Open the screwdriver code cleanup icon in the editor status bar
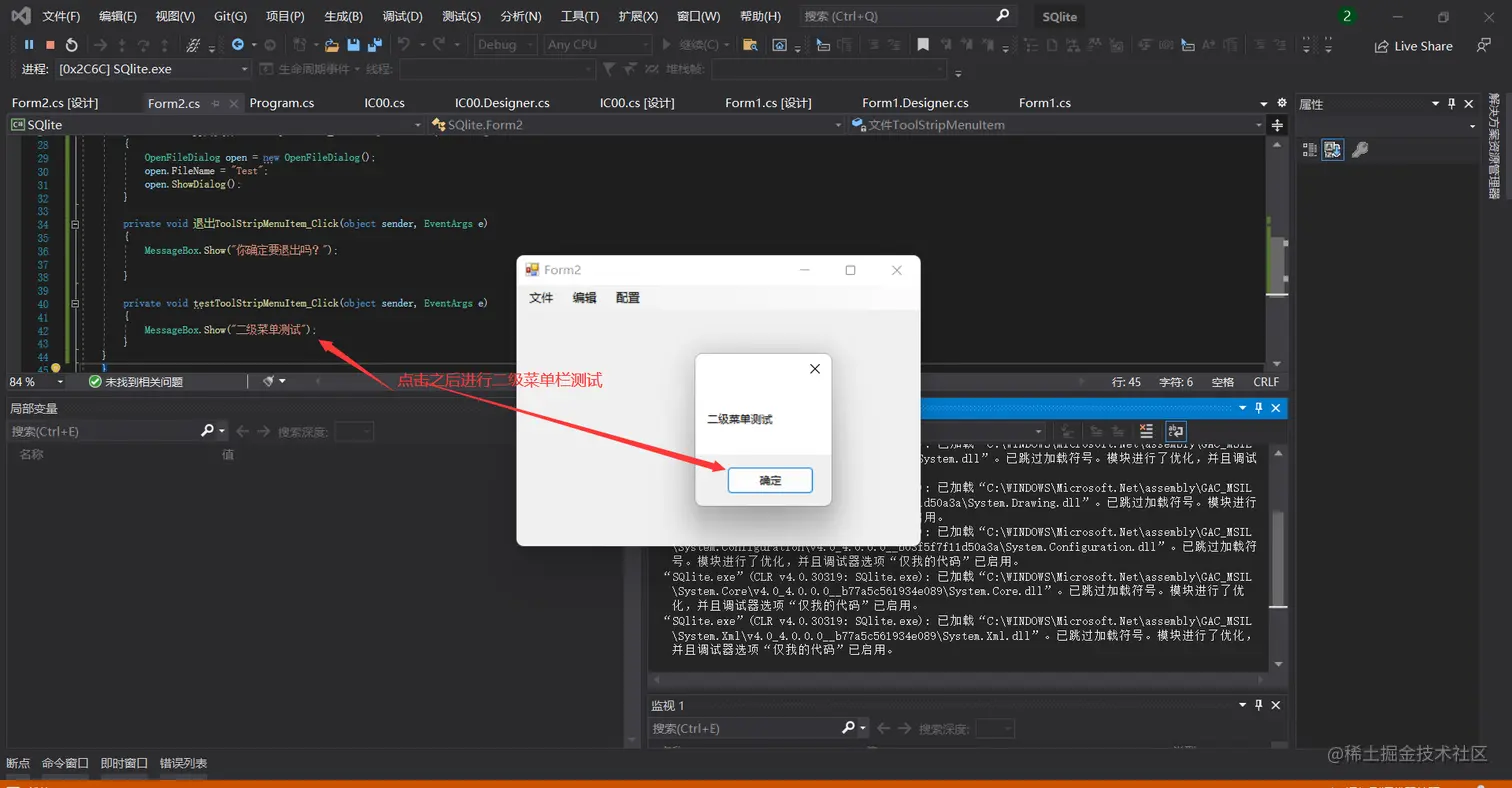This screenshot has width=1512, height=788. 268,381
